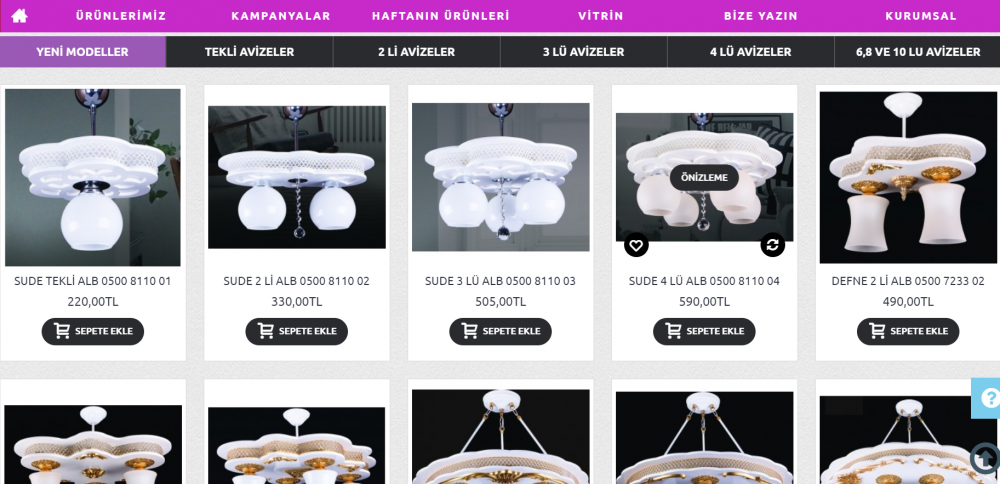
Task: Select the YENİ MODELLER tab
Action: pyautogui.click(x=82, y=52)
